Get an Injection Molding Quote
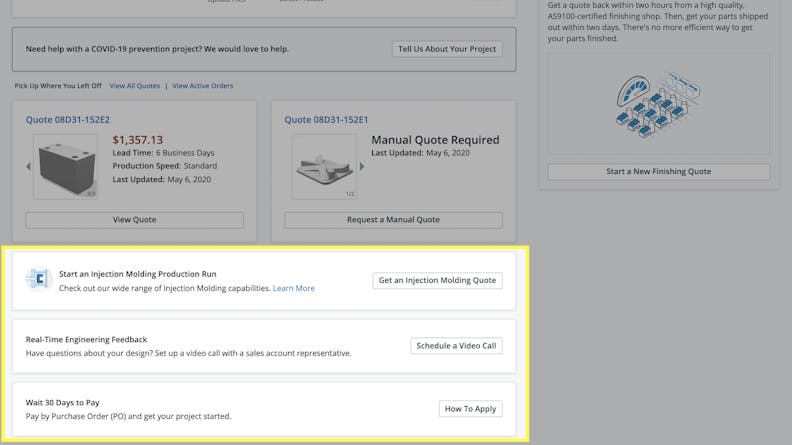Viewport: 792px width, 445px height. point(437,280)
